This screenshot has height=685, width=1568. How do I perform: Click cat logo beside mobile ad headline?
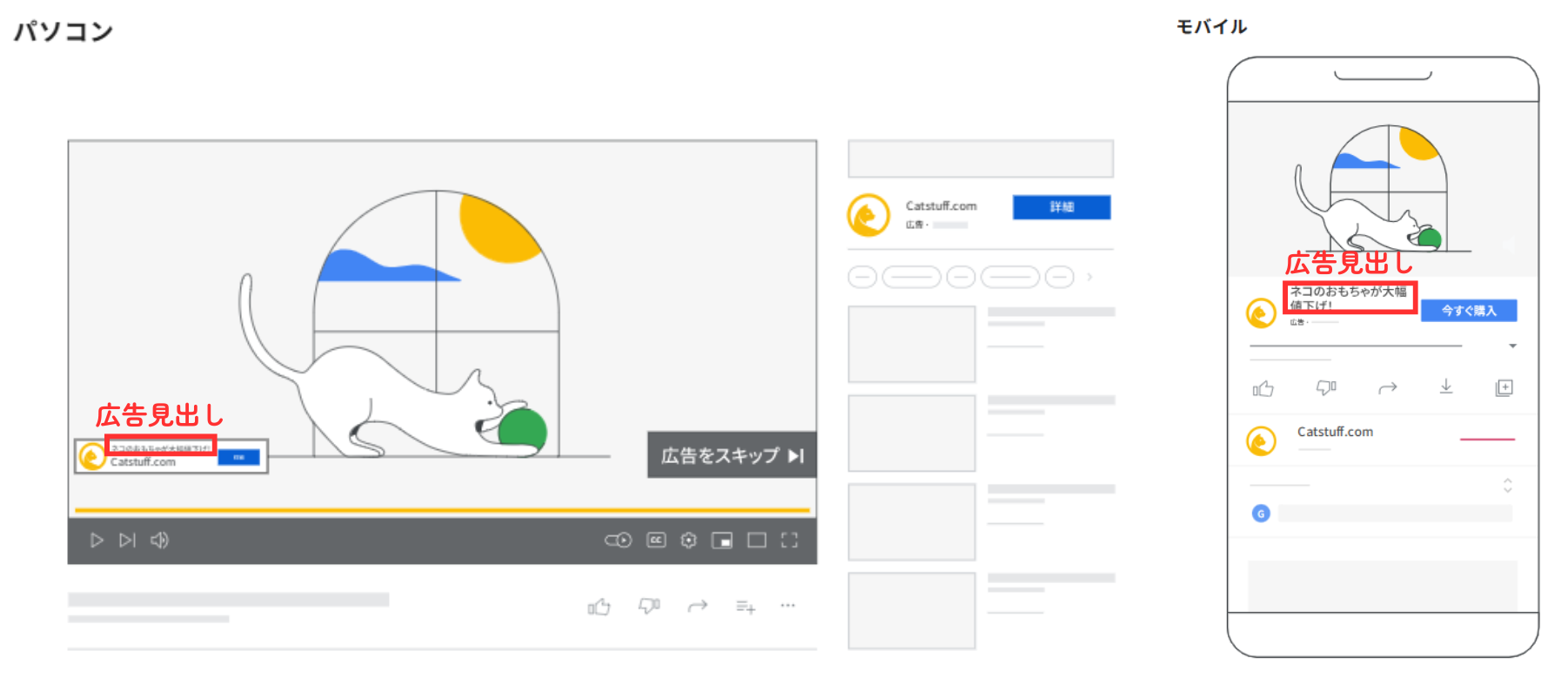tap(1261, 312)
